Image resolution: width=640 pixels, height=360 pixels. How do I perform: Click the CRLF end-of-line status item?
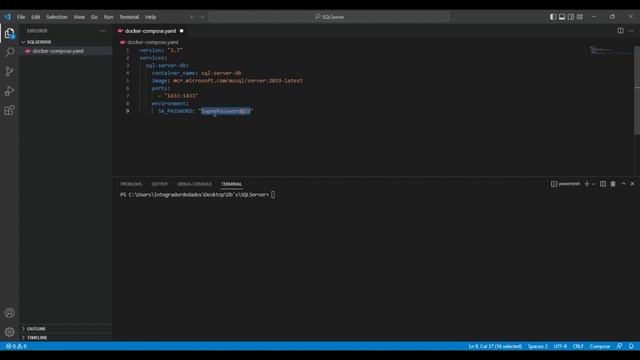click(x=578, y=346)
